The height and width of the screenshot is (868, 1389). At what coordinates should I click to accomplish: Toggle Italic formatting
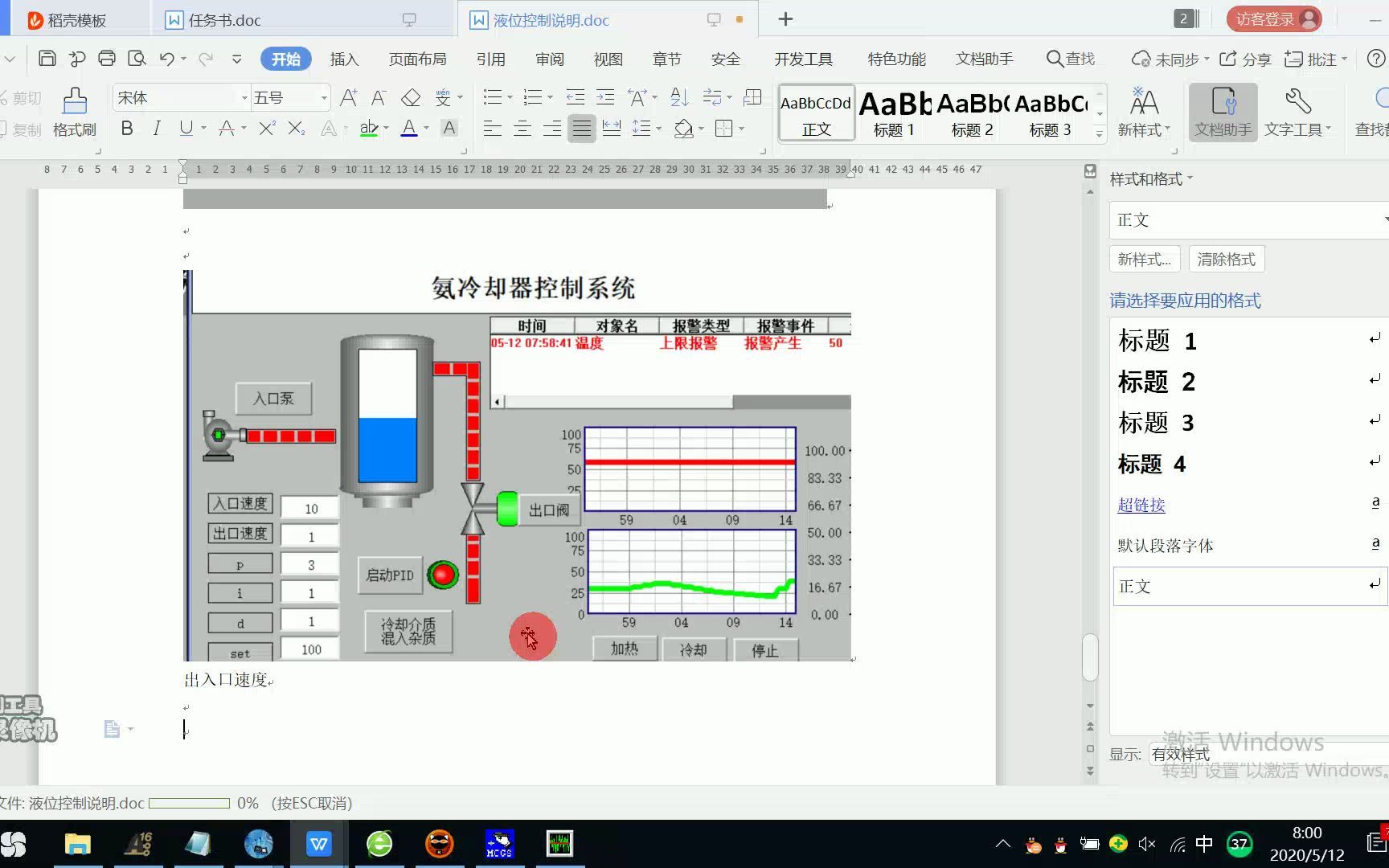coord(157,128)
